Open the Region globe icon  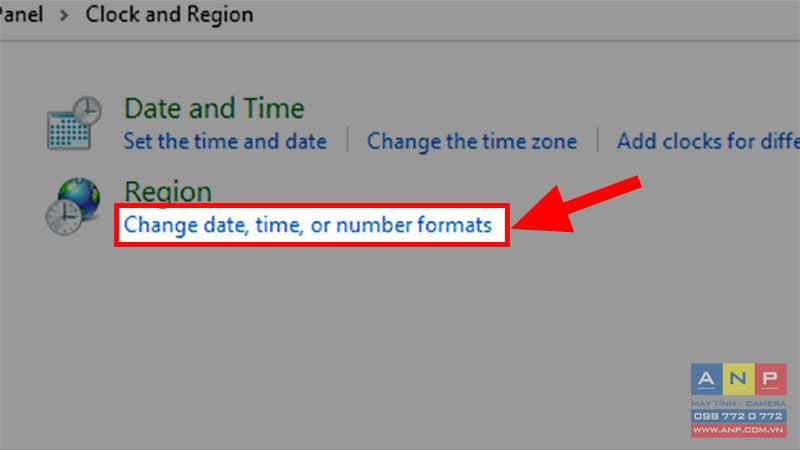click(73, 206)
